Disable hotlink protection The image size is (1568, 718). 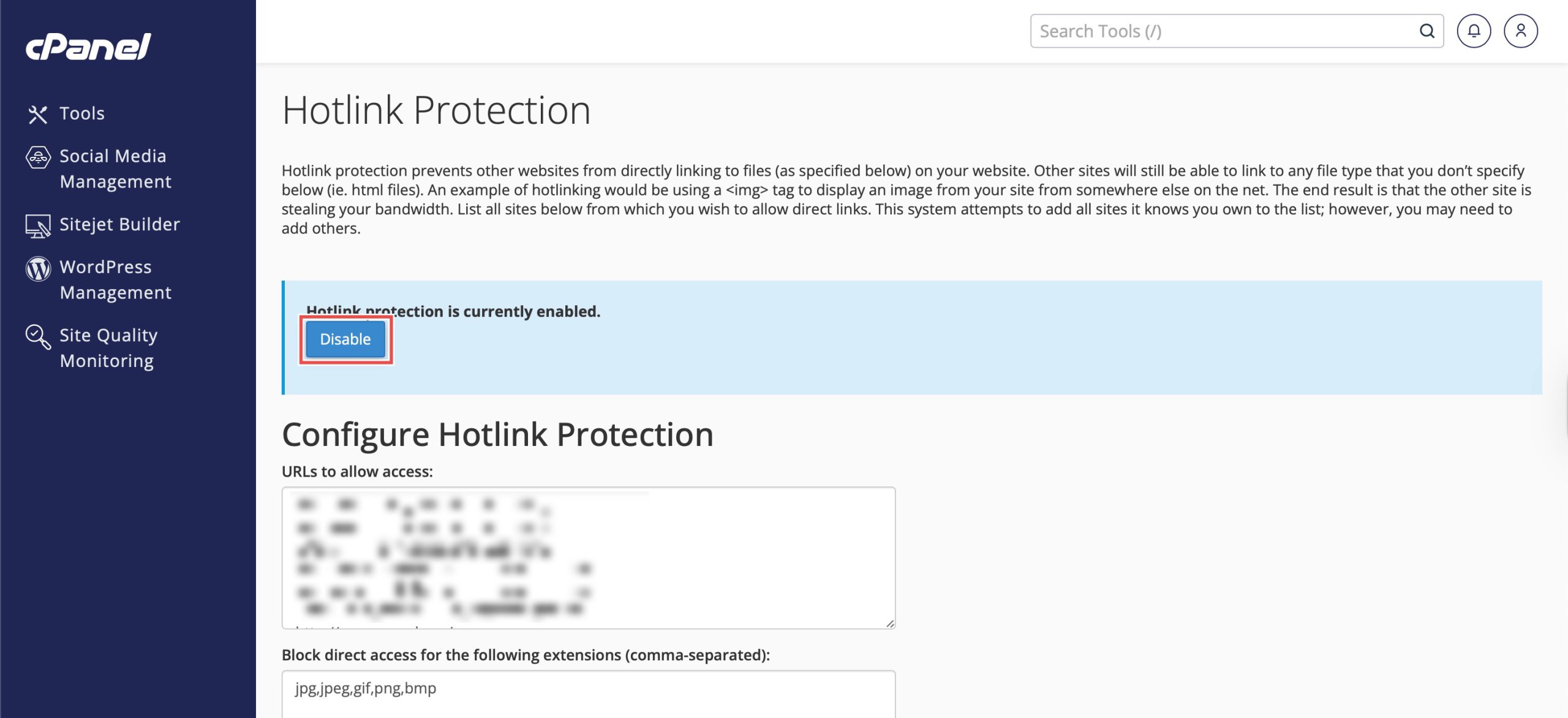[x=345, y=339]
